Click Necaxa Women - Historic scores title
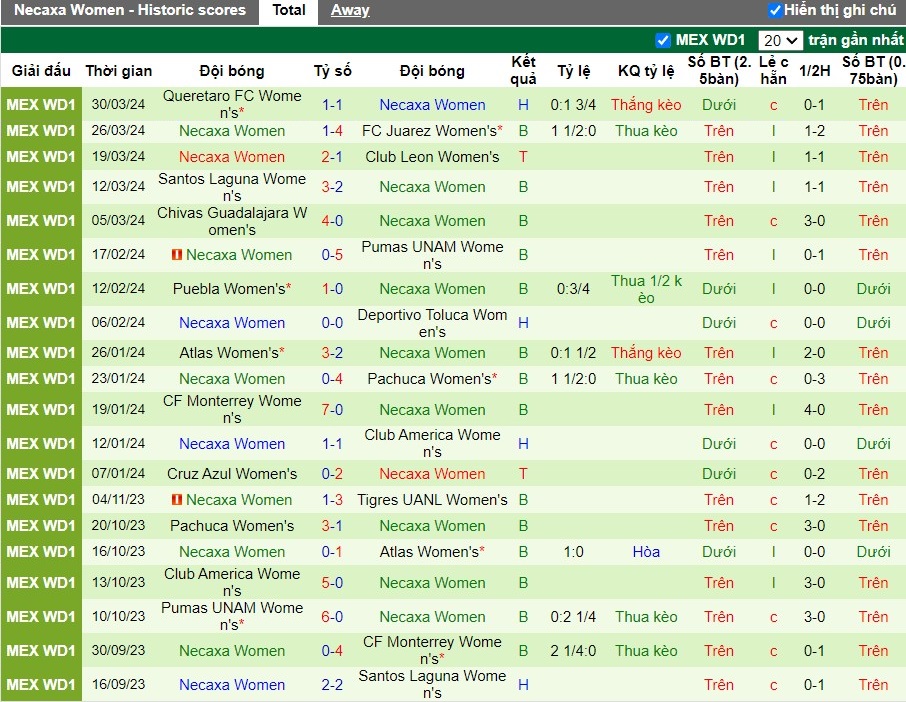 pyautogui.click(x=129, y=10)
